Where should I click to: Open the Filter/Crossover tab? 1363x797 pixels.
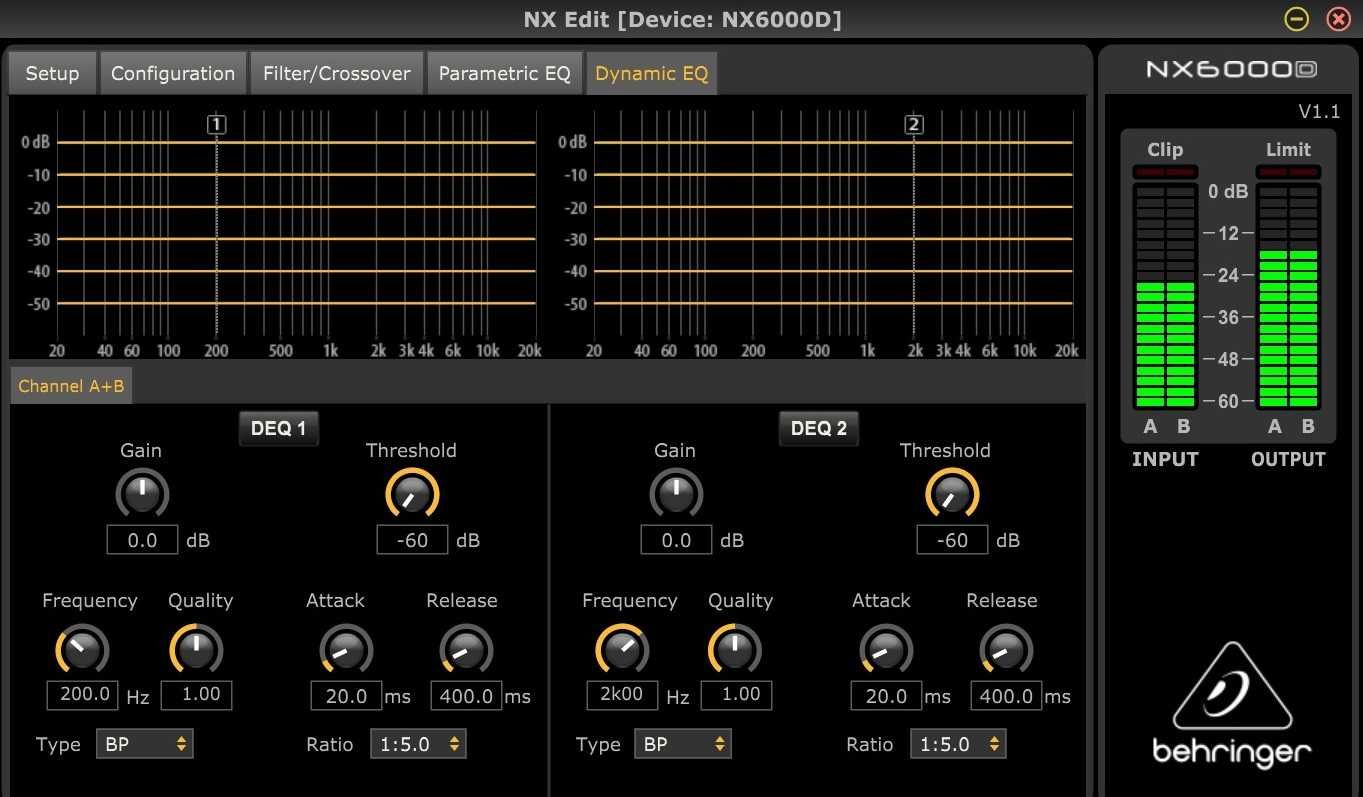[x=337, y=73]
